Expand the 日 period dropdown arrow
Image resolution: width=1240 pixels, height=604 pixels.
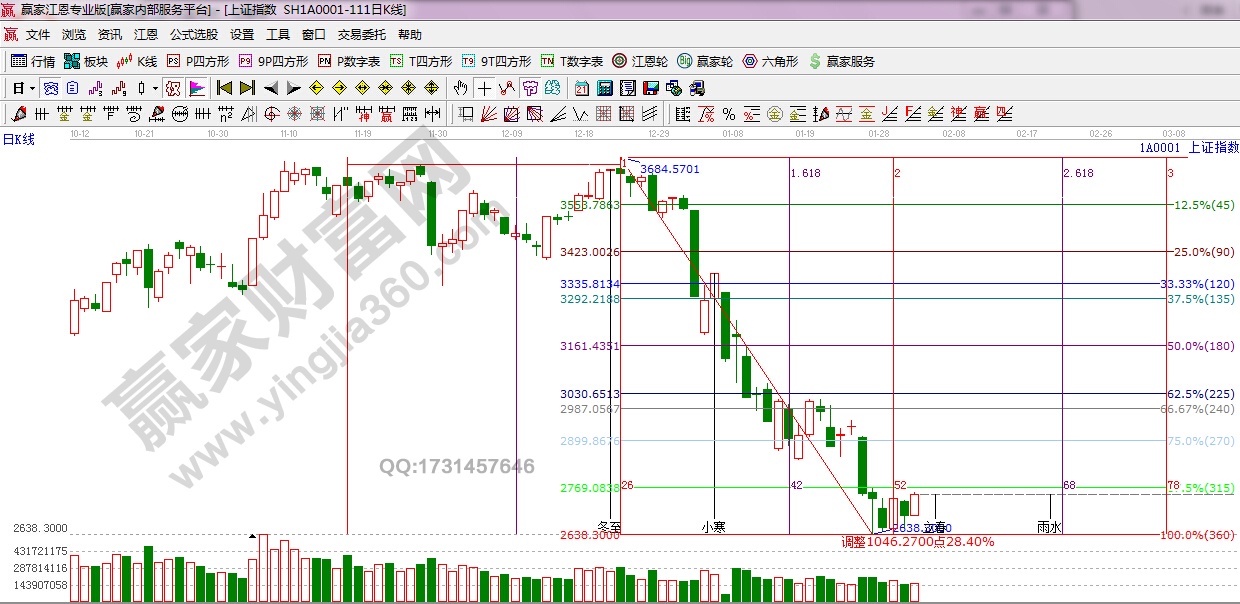[33, 88]
